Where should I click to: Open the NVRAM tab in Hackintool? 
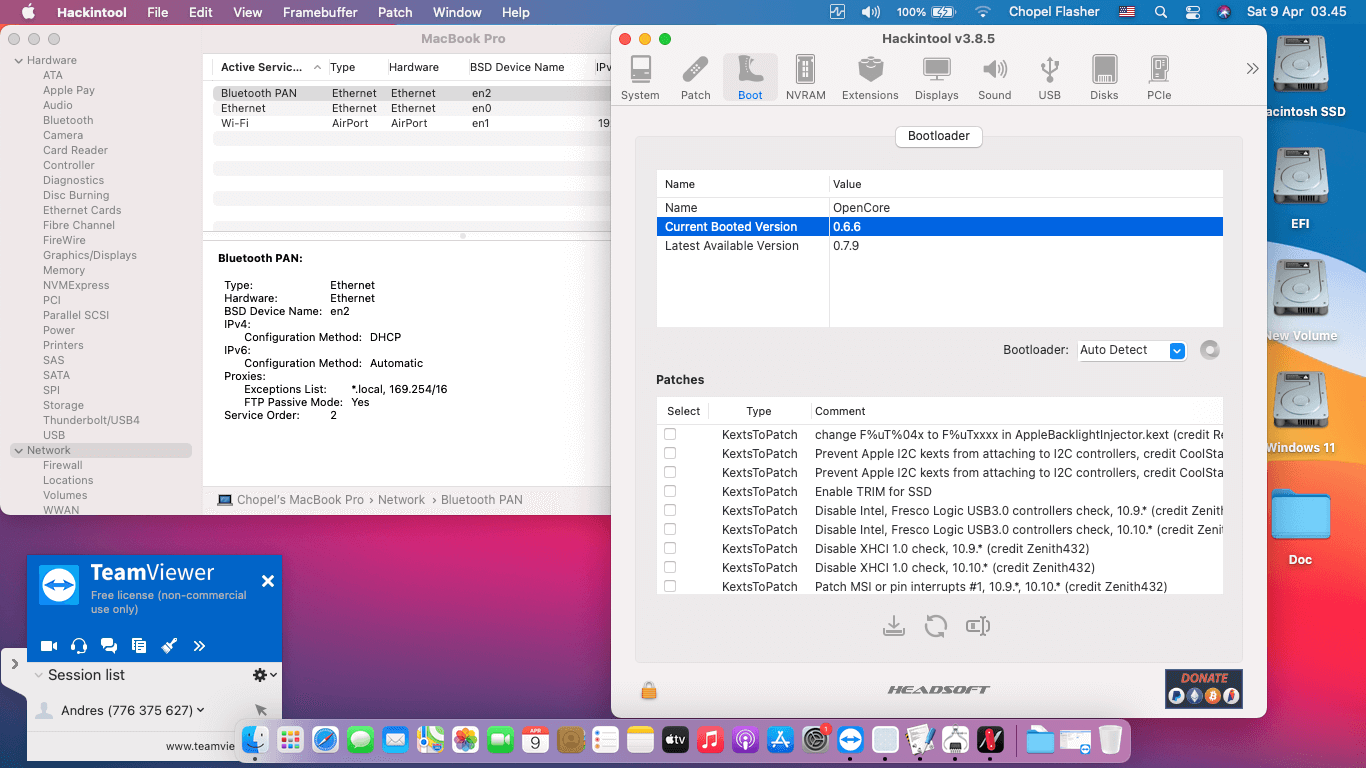[805, 78]
